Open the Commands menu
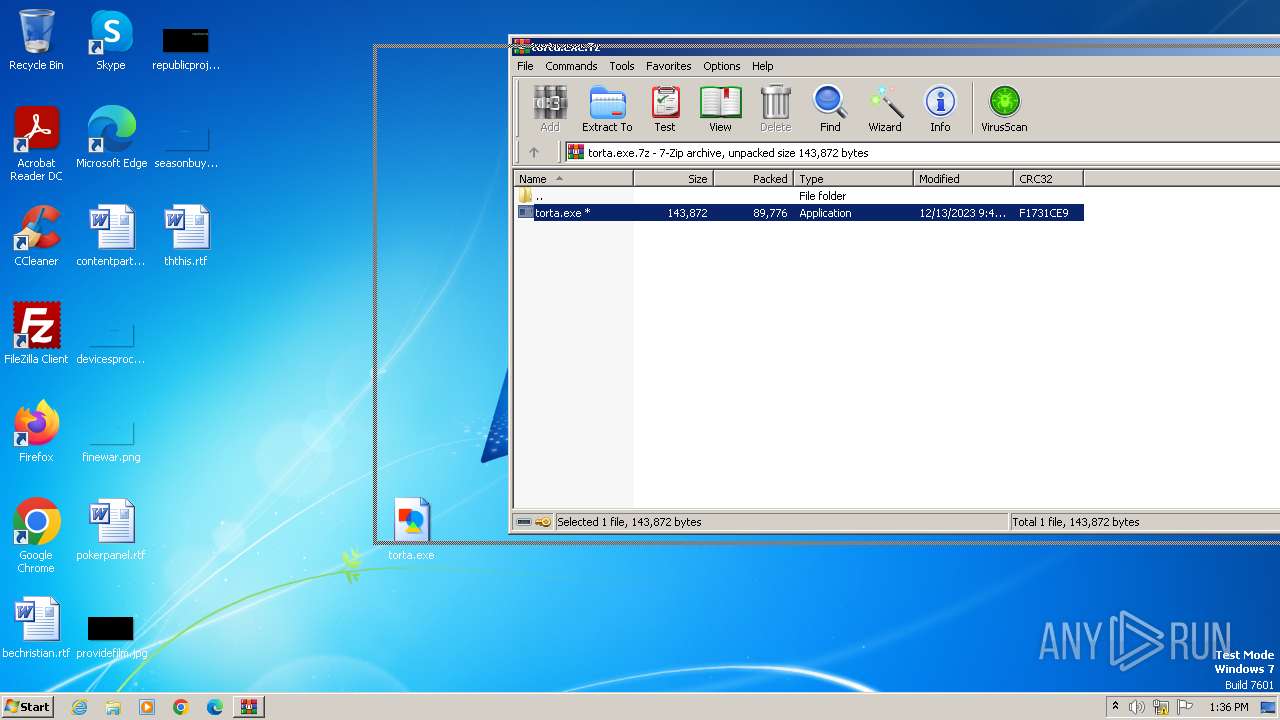The width and height of the screenshot is (1280, 720). 571,66
